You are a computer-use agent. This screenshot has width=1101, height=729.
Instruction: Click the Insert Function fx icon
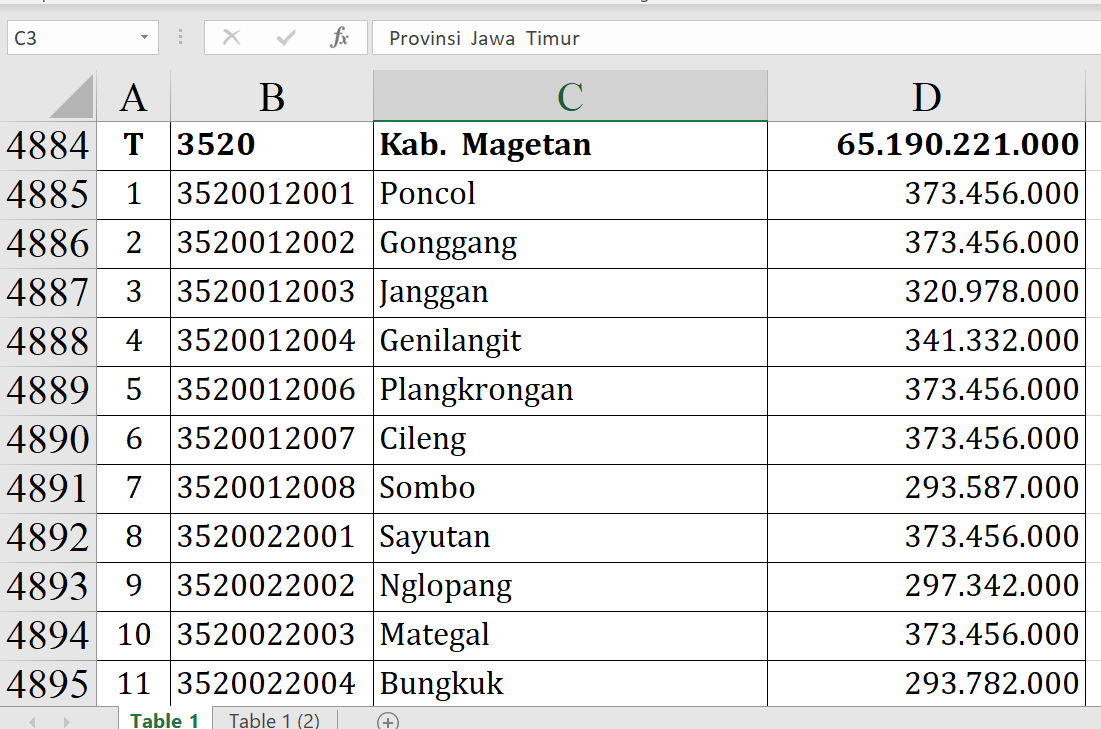click(339, 38)
